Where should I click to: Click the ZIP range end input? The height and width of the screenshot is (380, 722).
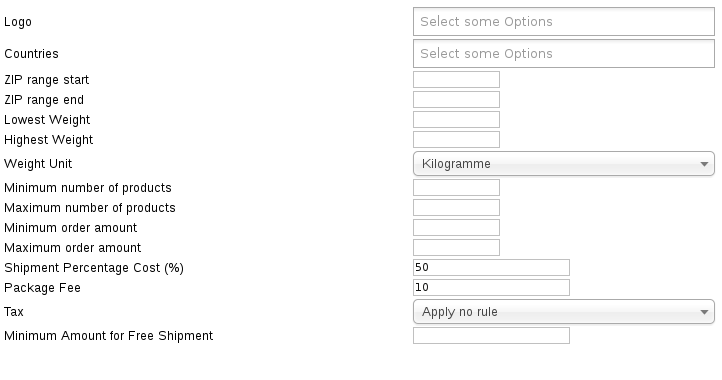coord(456,99)
